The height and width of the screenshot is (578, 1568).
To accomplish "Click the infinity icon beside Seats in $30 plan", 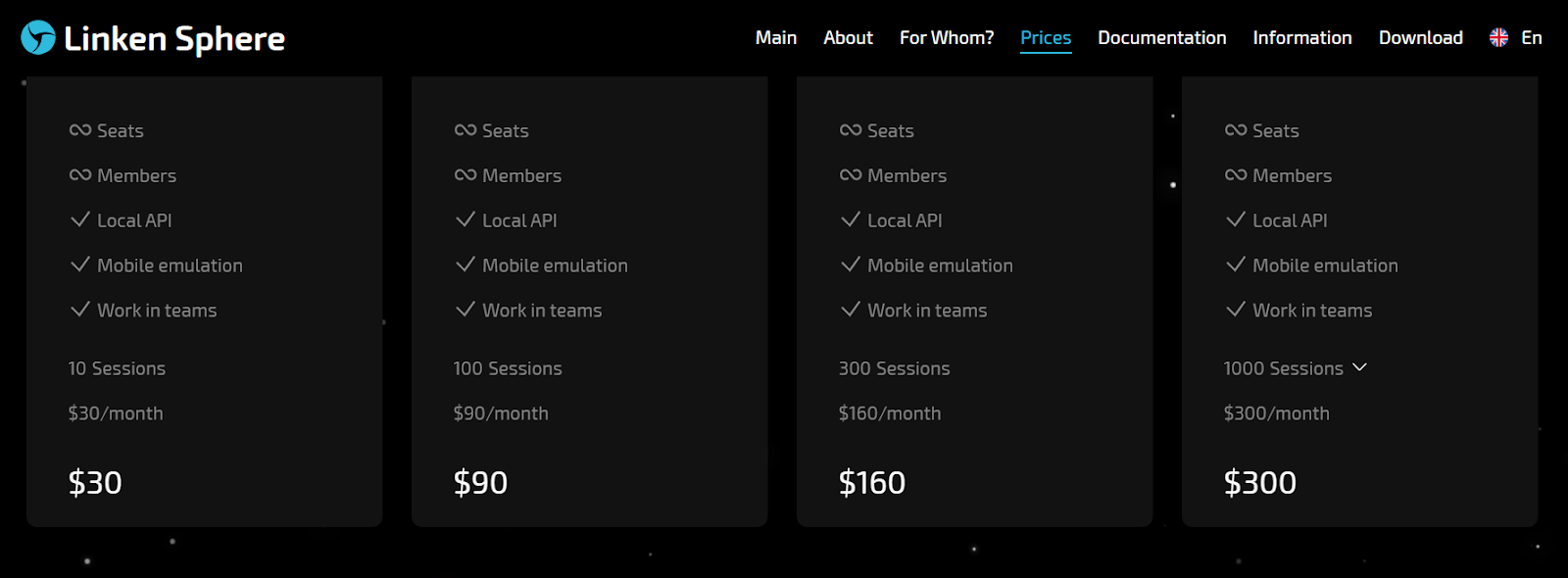I will [x=80, y=130].
